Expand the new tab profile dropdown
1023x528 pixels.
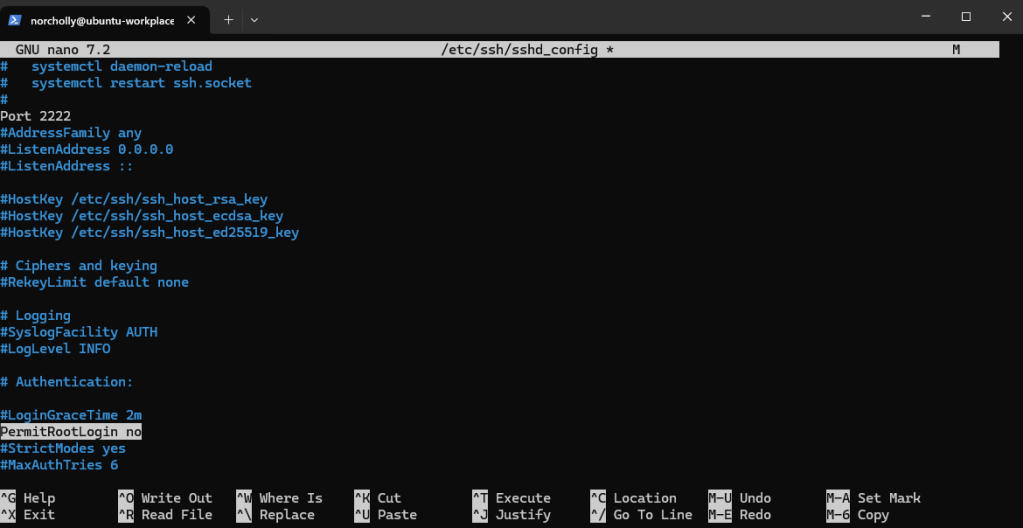click(x=254, y=19)
